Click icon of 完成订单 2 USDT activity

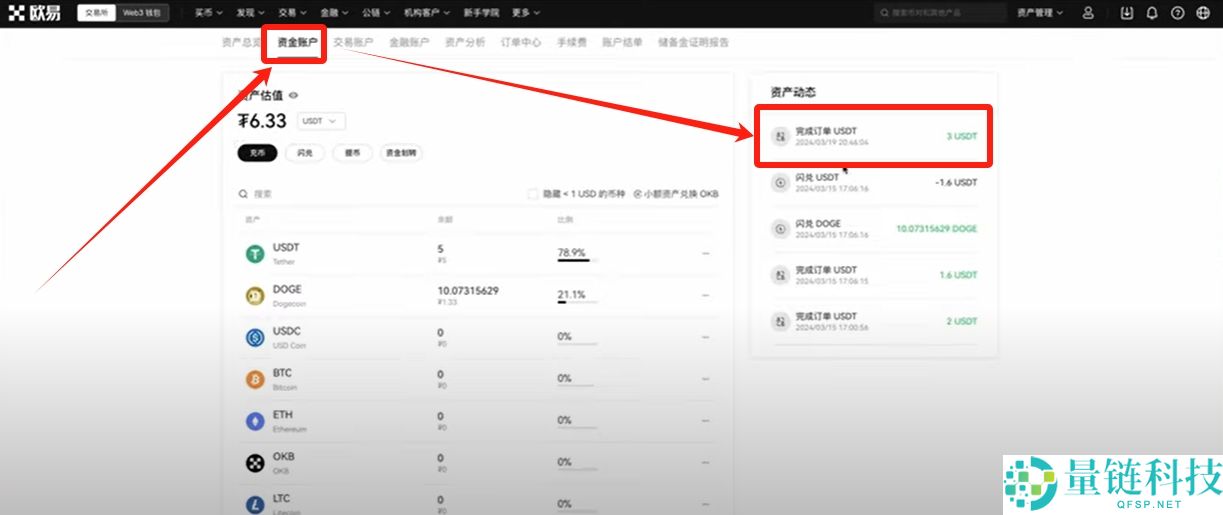click(x=781, y=321)
